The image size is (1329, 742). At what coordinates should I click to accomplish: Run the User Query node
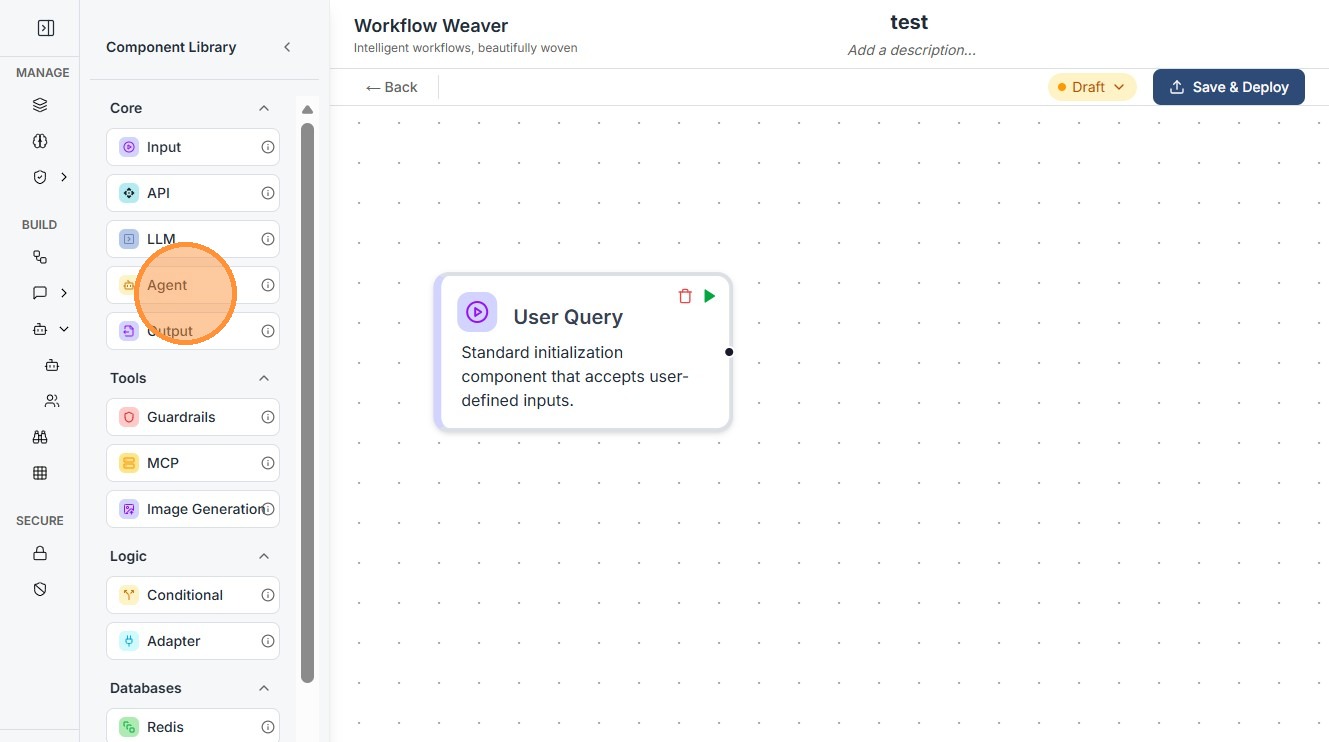pos(710,296)
